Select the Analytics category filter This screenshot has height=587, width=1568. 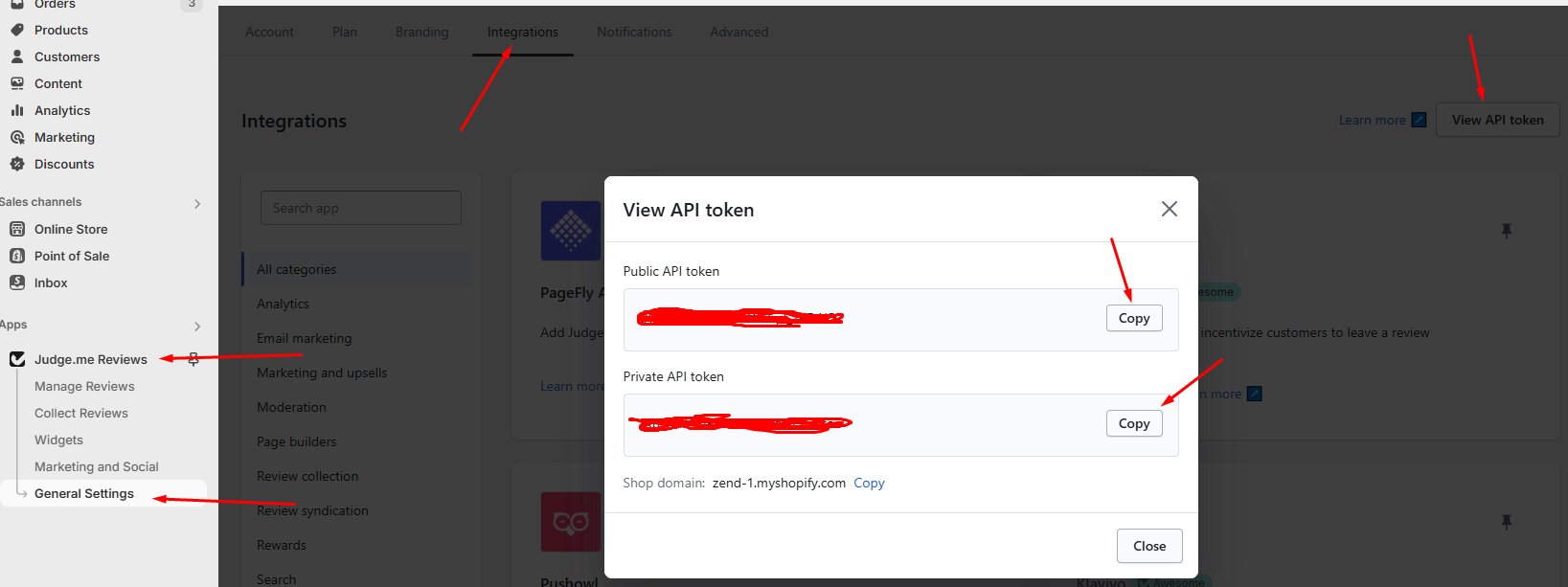pyautogui.click(x=283, y=304)
